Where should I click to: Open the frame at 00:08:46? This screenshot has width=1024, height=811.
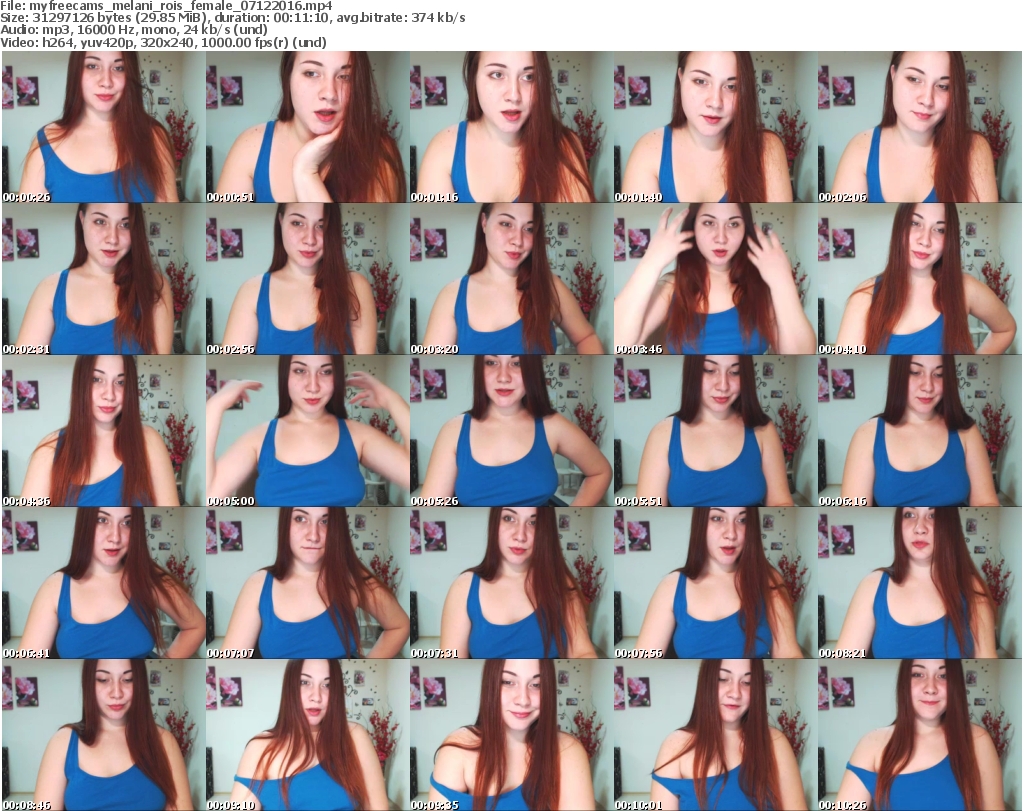pyautogui.click(x=103, y=735)
